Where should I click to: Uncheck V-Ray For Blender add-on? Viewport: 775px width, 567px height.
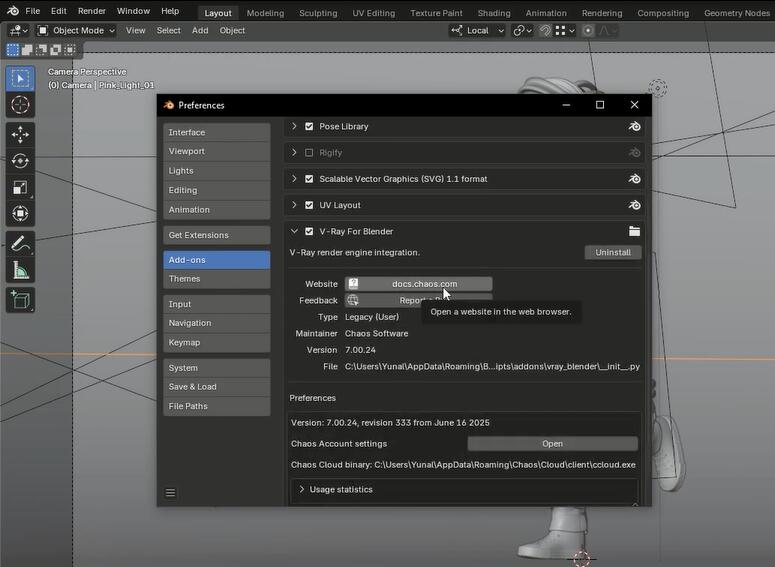309,231
